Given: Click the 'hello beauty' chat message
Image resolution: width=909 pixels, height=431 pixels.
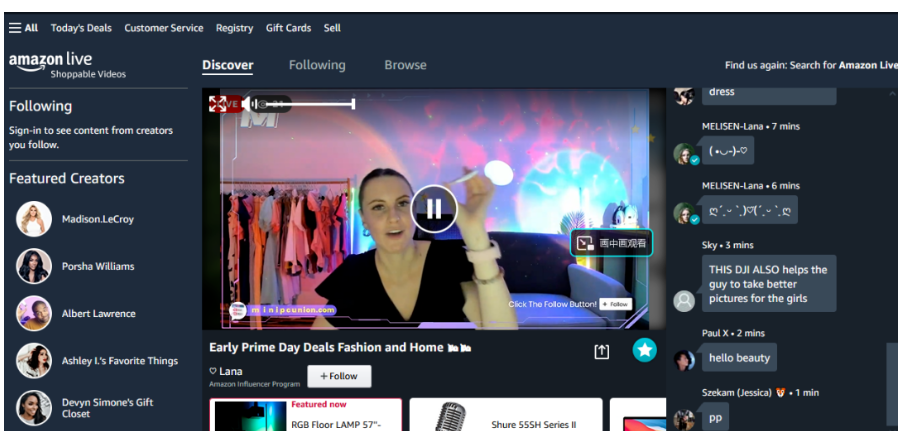Looking at the screenshot, I should tap(739, 358).
